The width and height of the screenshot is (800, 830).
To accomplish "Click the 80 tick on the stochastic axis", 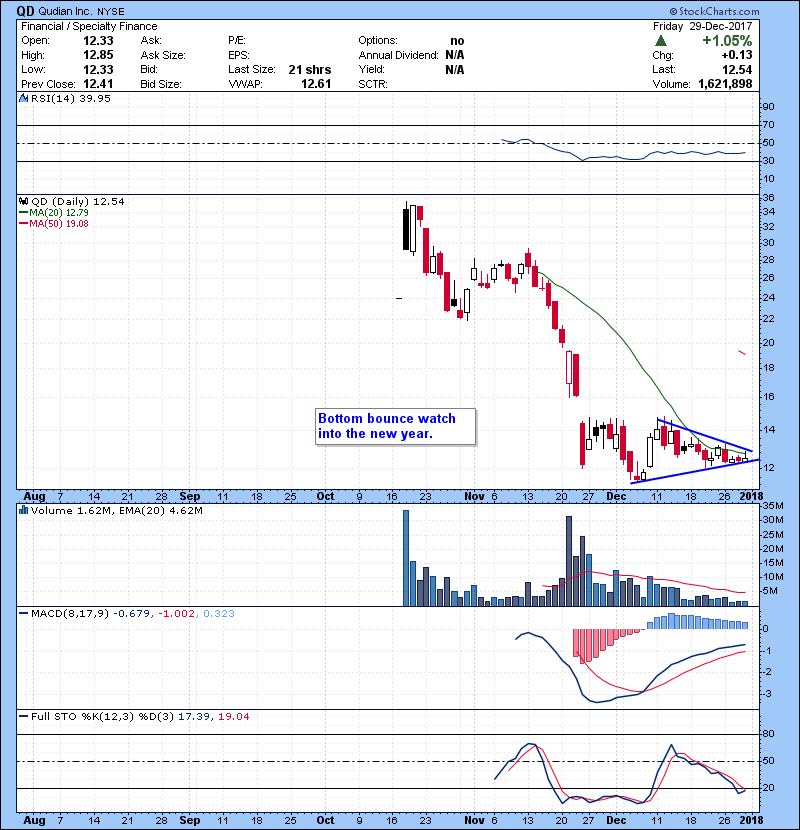I will click(x=768, y=734).
